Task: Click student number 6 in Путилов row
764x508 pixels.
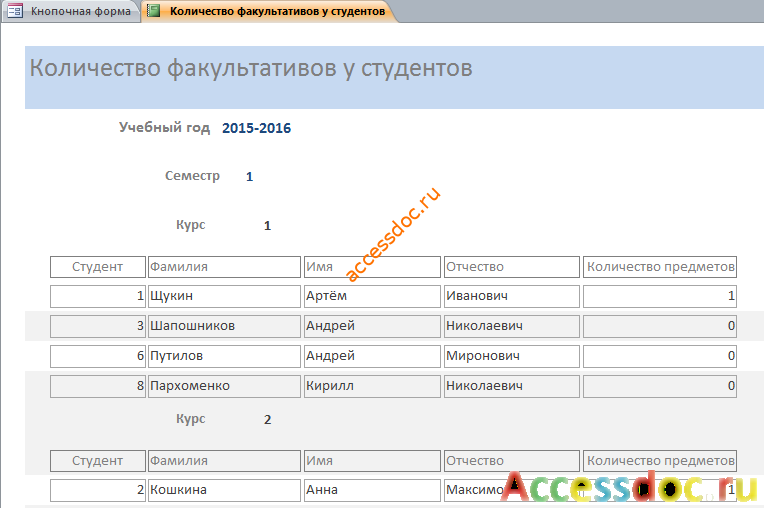Action: pyautogui.click(x=98, y=356)
